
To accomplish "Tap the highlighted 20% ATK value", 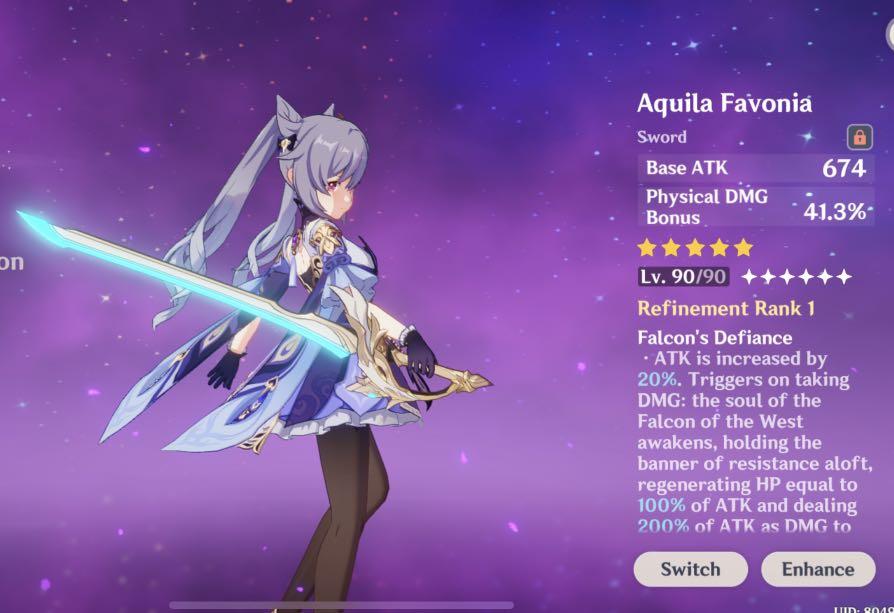I will coord(657,379).
